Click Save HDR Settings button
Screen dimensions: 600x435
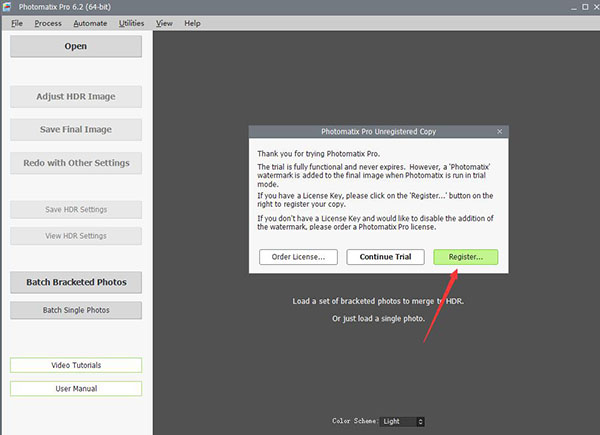(76, 210)
